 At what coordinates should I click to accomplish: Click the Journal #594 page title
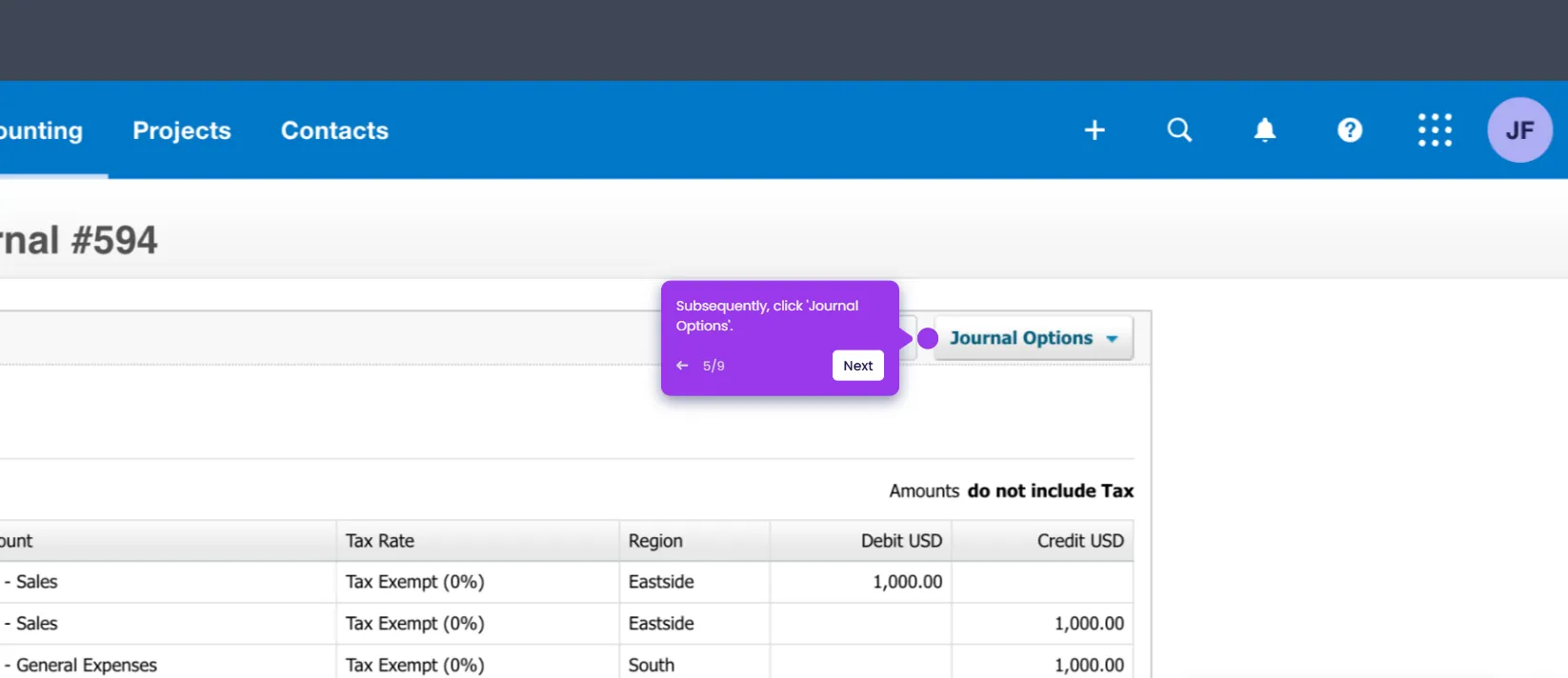tap(78, 240)
